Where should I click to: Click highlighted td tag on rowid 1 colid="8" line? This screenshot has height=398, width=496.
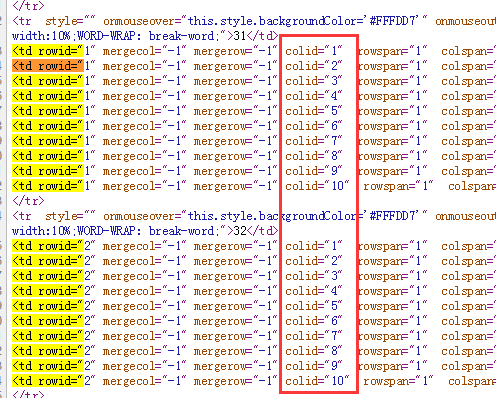pos(48,156)
